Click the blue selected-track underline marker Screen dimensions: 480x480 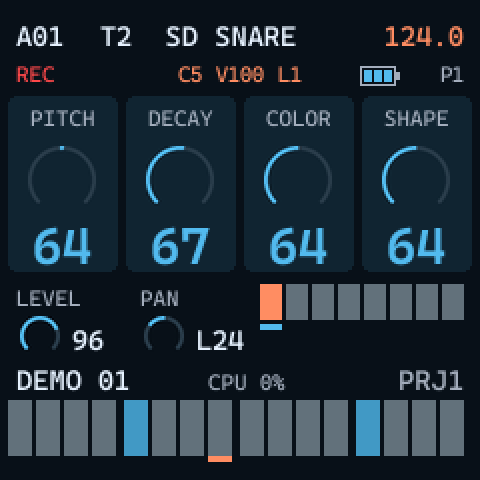(x=271, y=327)
